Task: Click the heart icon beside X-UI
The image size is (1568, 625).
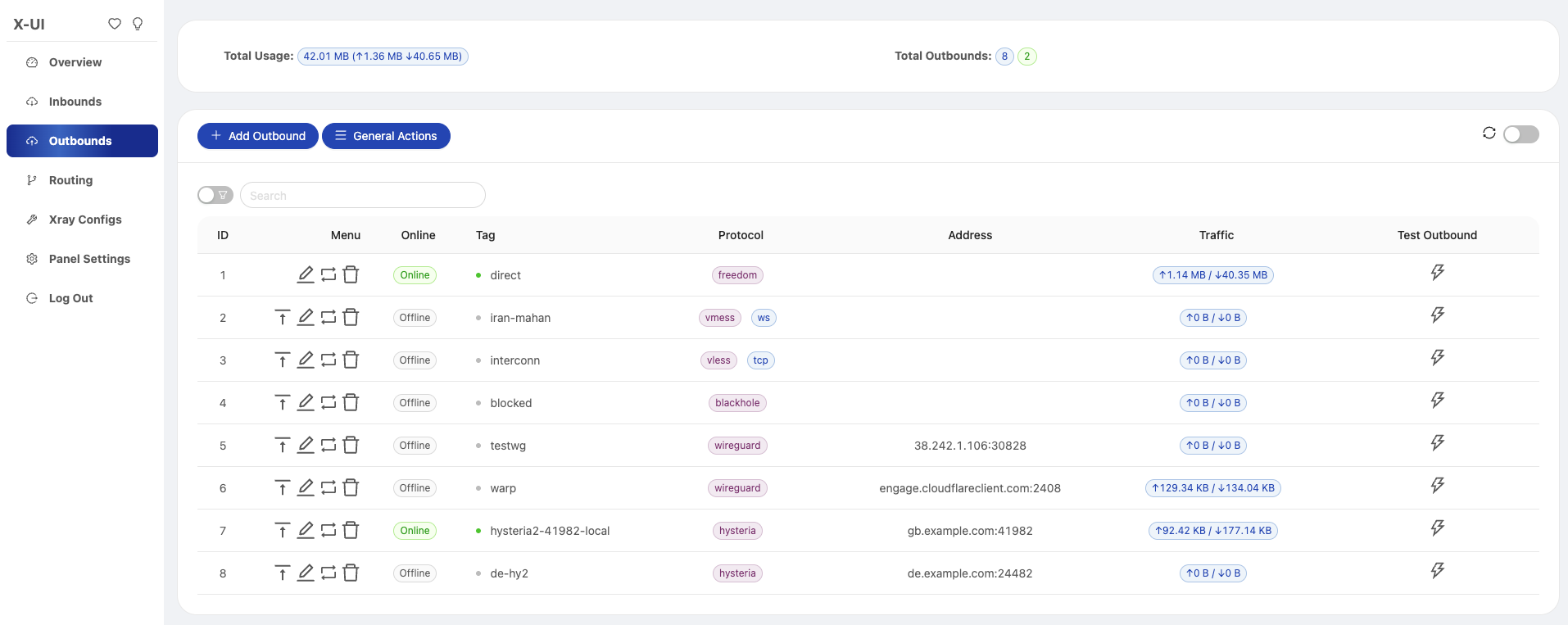Action: click(115, 24)
